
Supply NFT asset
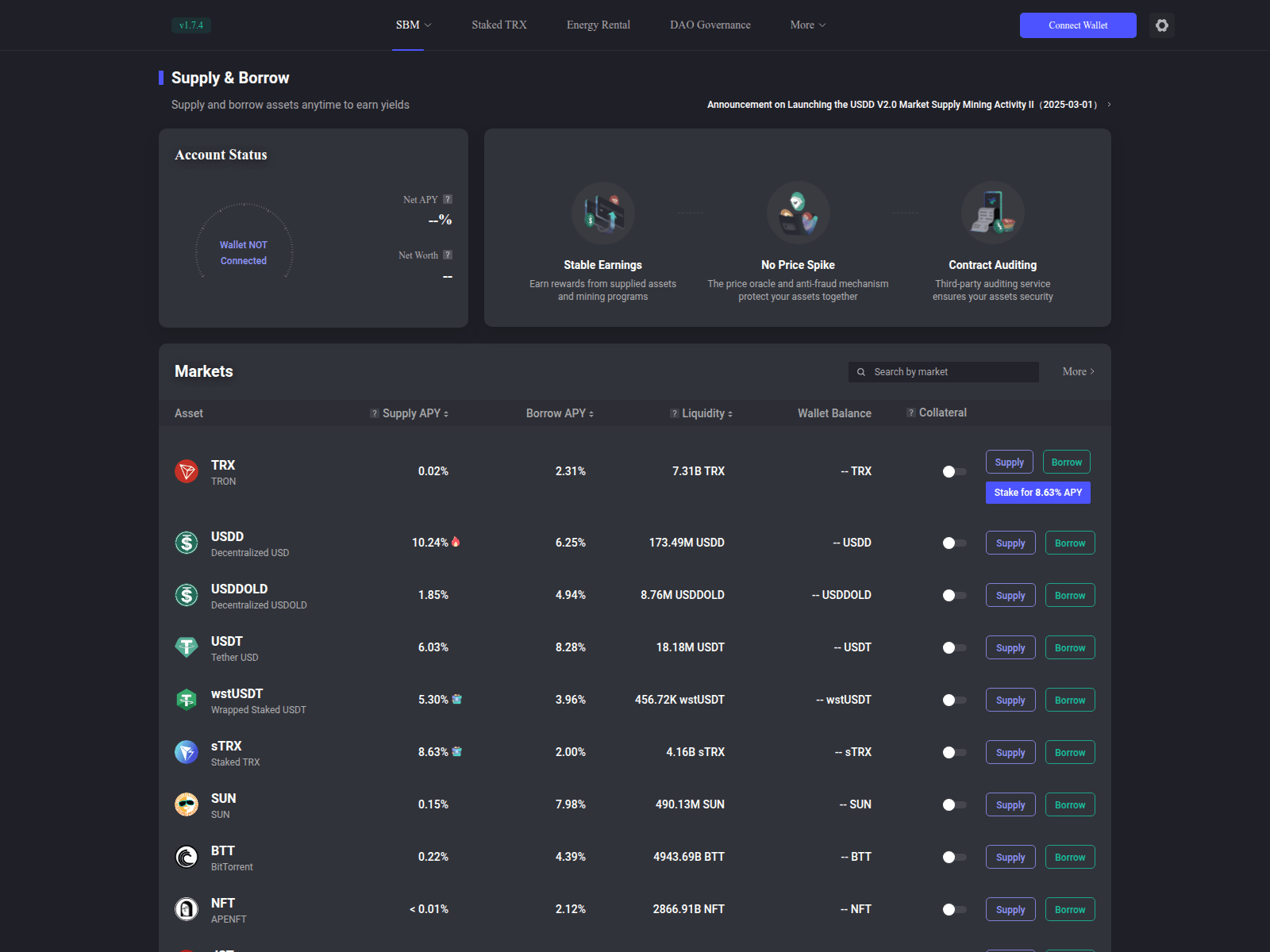click(x=1010, y=910)
